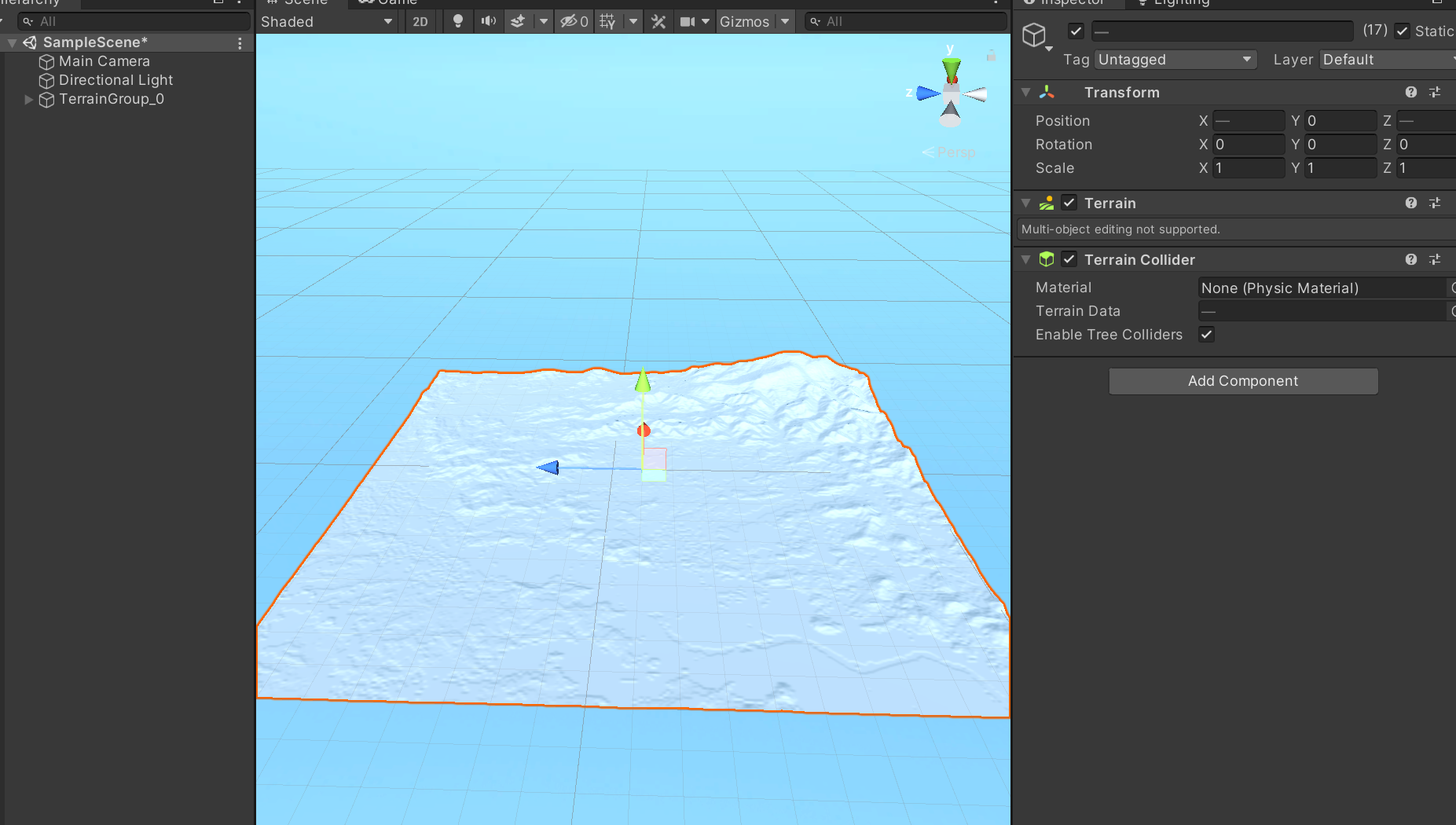Collapse the Terrain Collider foldout
Image resolution: width=1456 pixels, height=825 pixels.
pyautogui.click(x=1025, y=259)
